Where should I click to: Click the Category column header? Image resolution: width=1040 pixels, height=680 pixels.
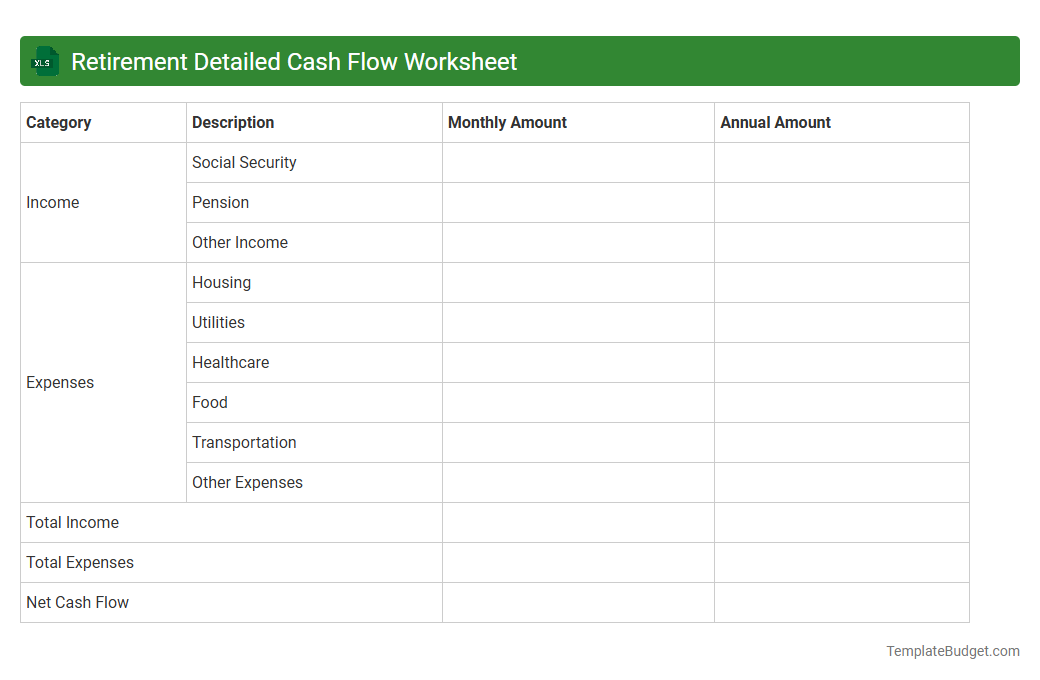(x=59, y=122)
